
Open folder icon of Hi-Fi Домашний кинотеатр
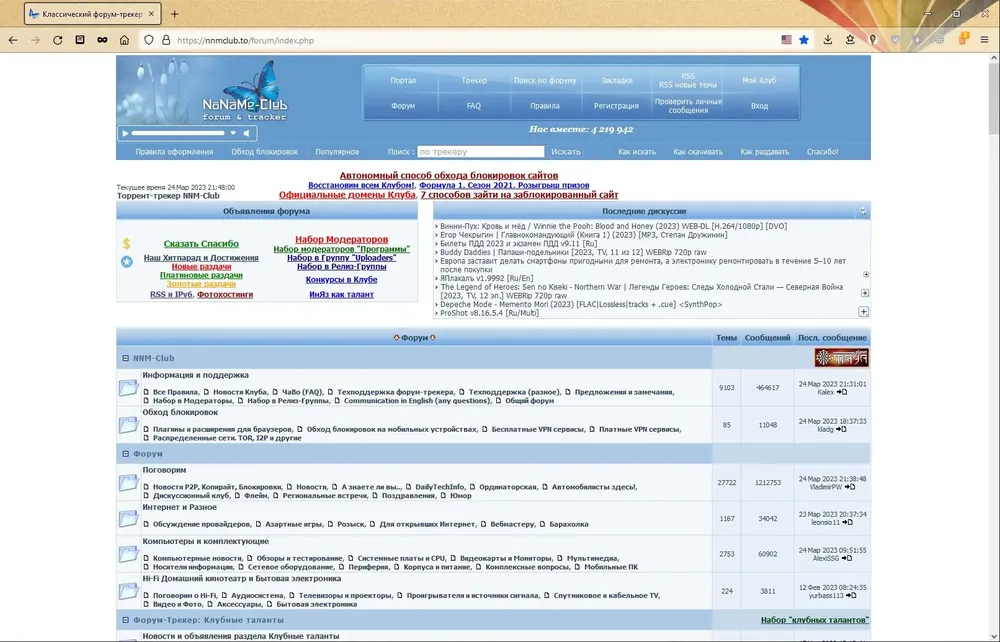[128, 592]
